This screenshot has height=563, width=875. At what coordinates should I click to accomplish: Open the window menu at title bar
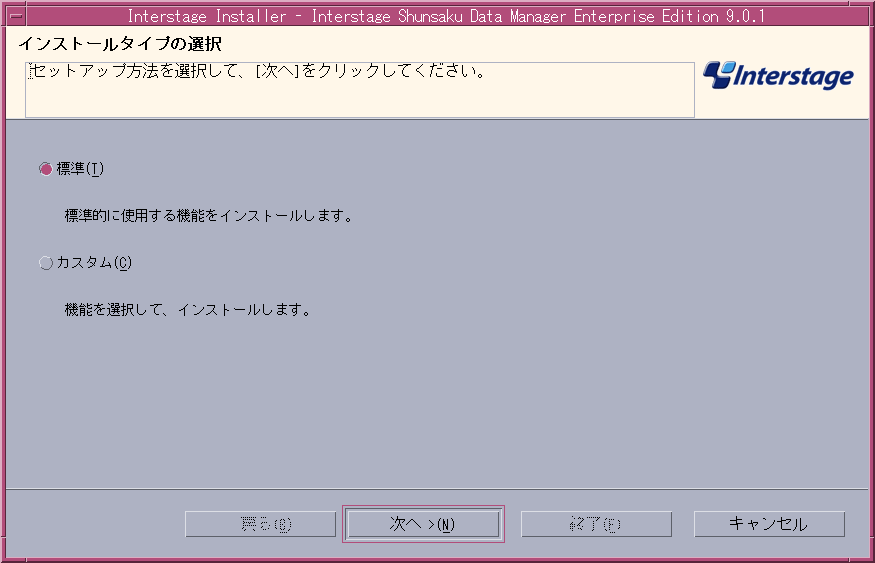[x=16, y=16]
